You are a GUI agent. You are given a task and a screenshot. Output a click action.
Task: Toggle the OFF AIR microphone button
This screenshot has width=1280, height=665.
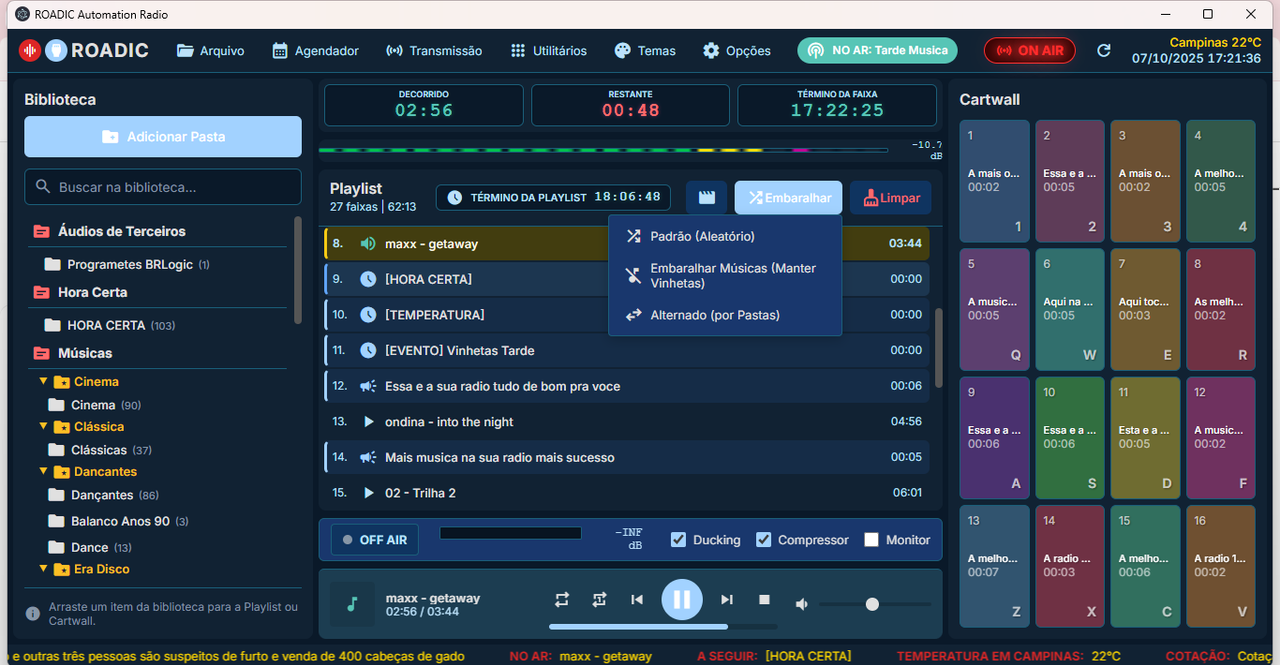click(374, 540)
